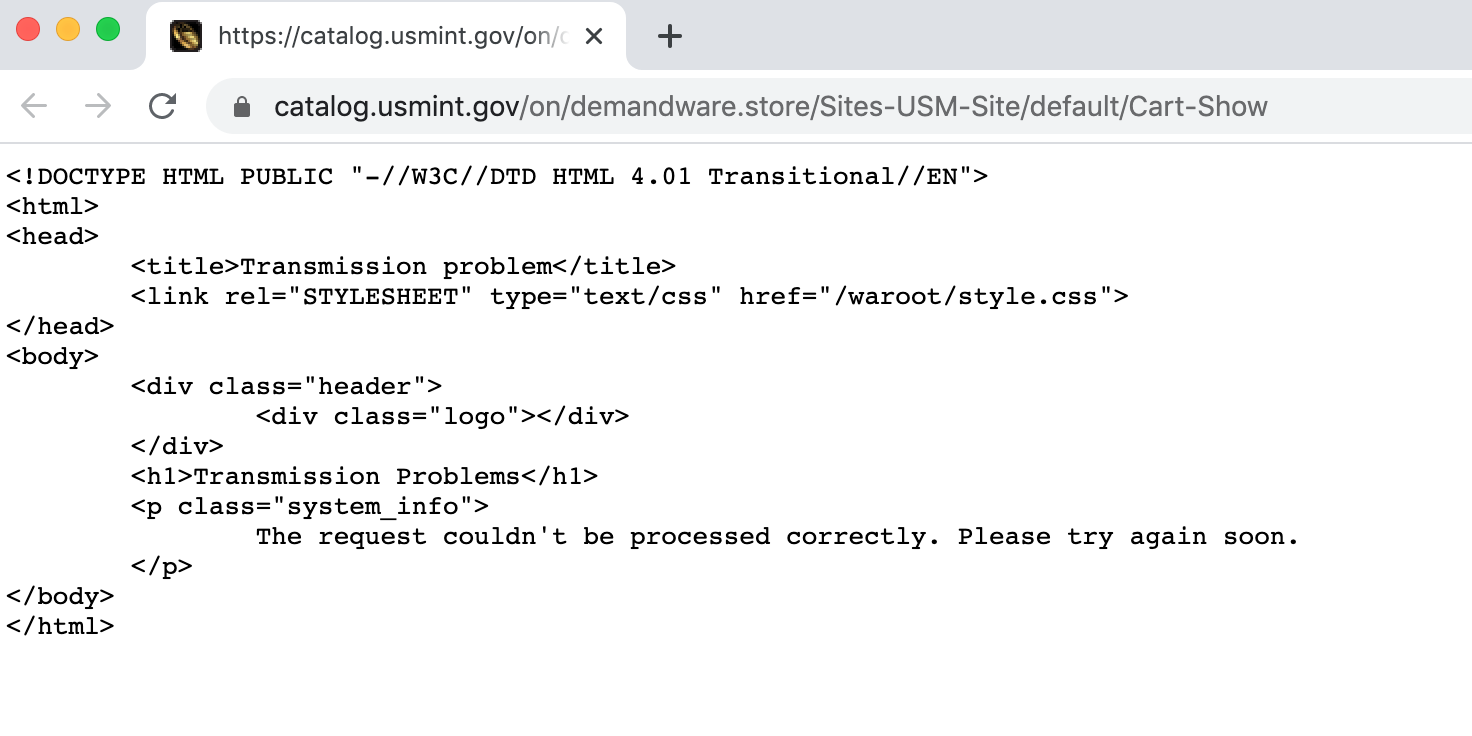Click the div class logo line
The height and width of the screenshot is (736, 1472).
pyautogui.click(x=443, y=417)
